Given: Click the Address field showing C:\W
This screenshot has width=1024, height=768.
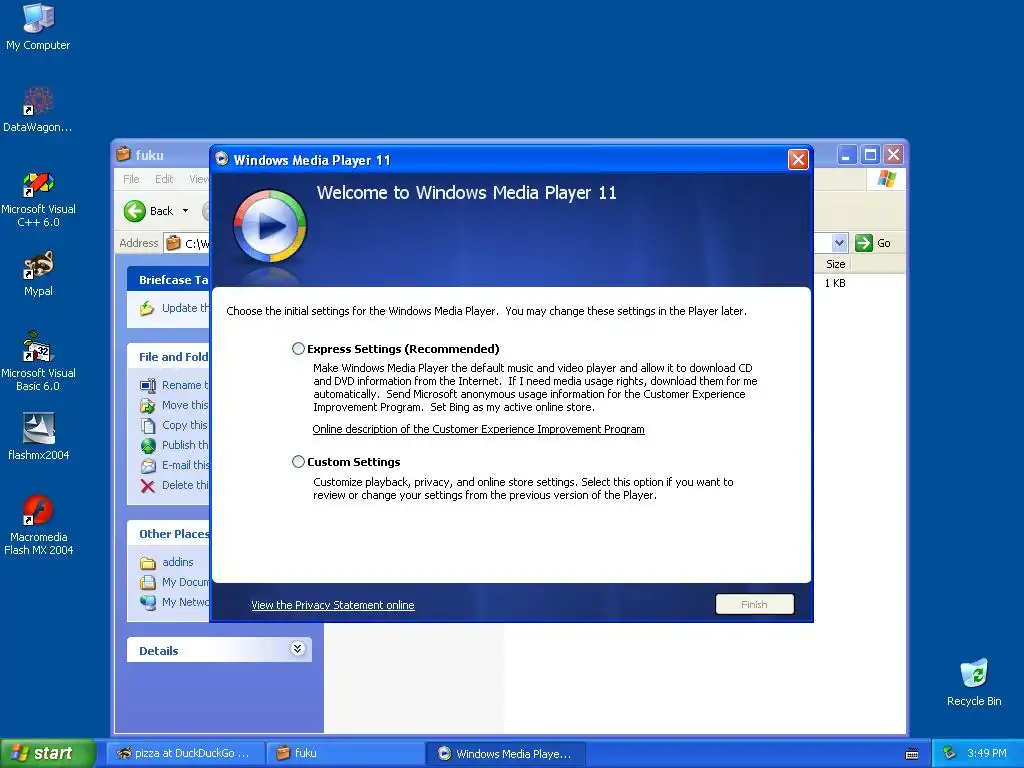Looking at the screenshot, I should [187, 243].
